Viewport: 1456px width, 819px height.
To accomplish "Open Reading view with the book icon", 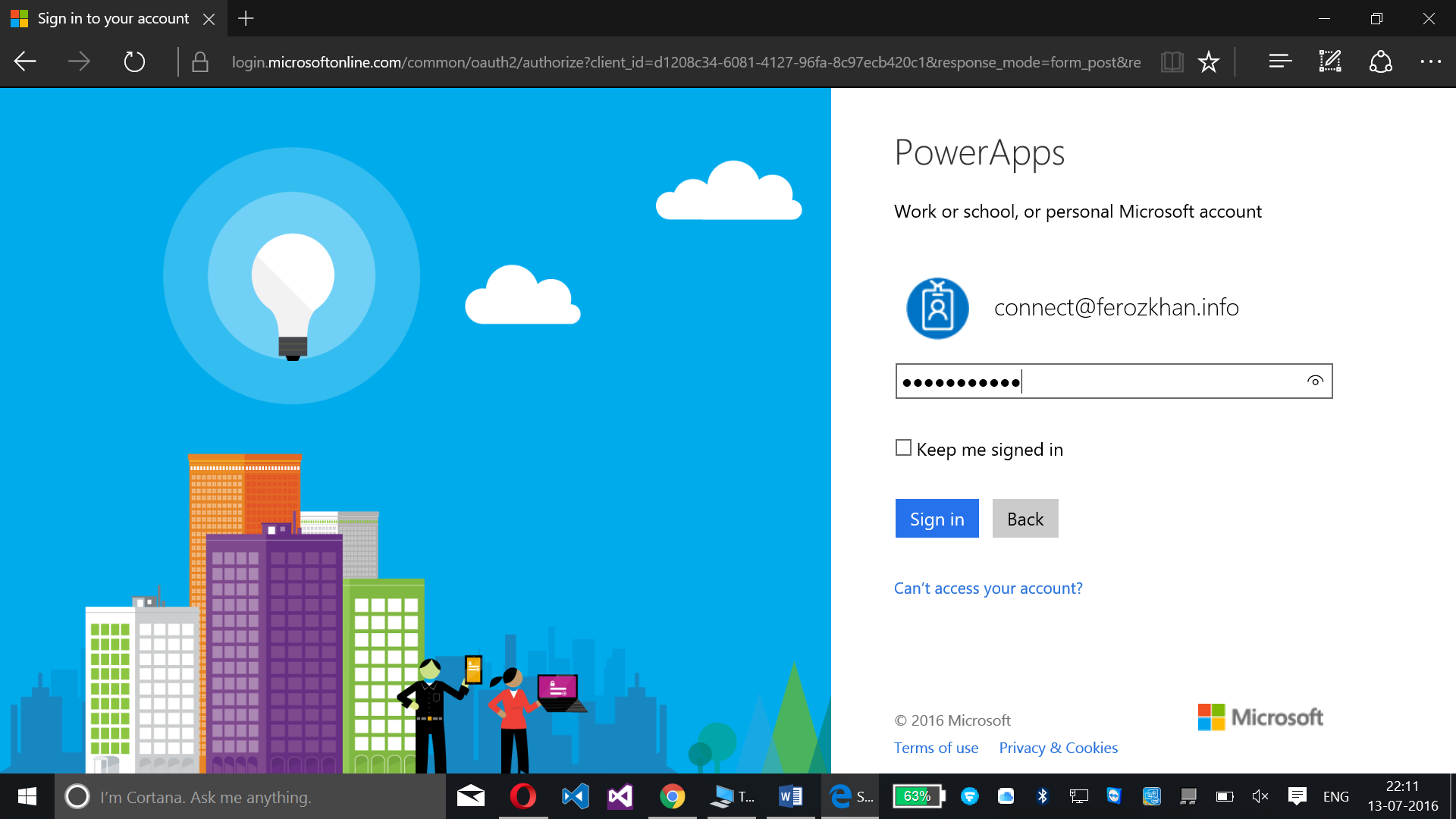I will coord(1172,61).
